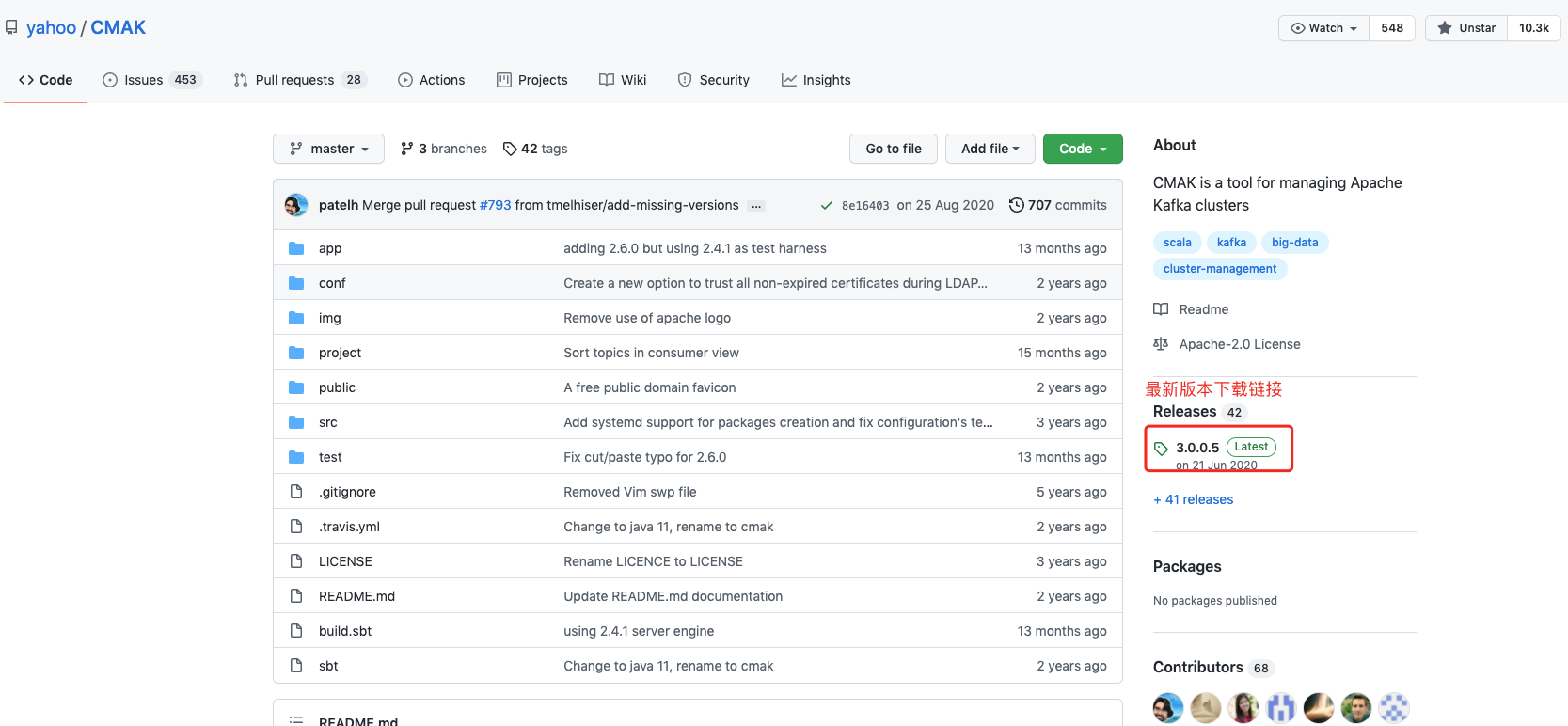View the 42 tags link
This screenshot has width=1568, height=726.
pyautogui.click(x=535, y=149)
